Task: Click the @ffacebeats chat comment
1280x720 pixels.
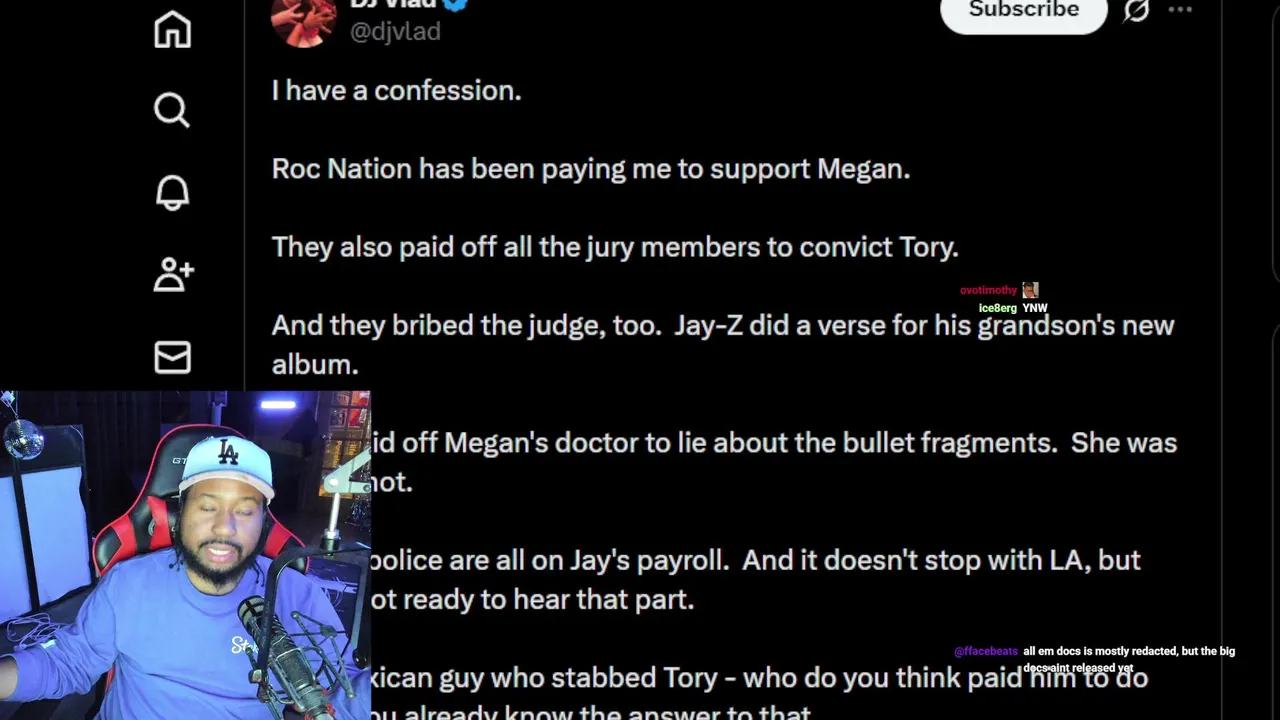Action: [1095, 659]
